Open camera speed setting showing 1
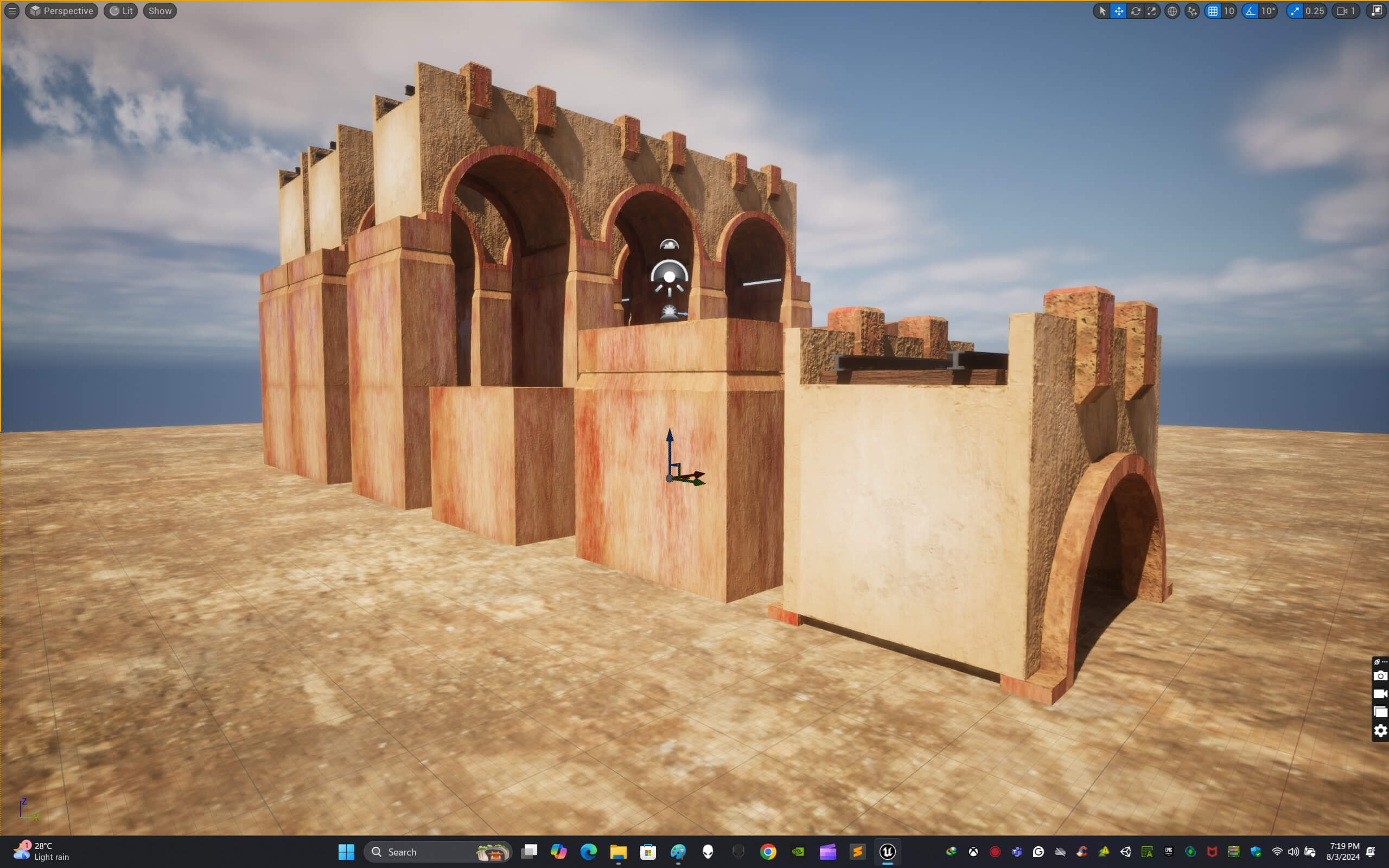 click(1346, 11)
